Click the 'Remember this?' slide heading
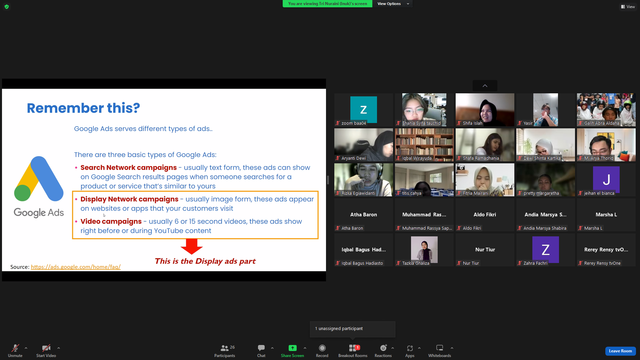 [x=83, y=108]
